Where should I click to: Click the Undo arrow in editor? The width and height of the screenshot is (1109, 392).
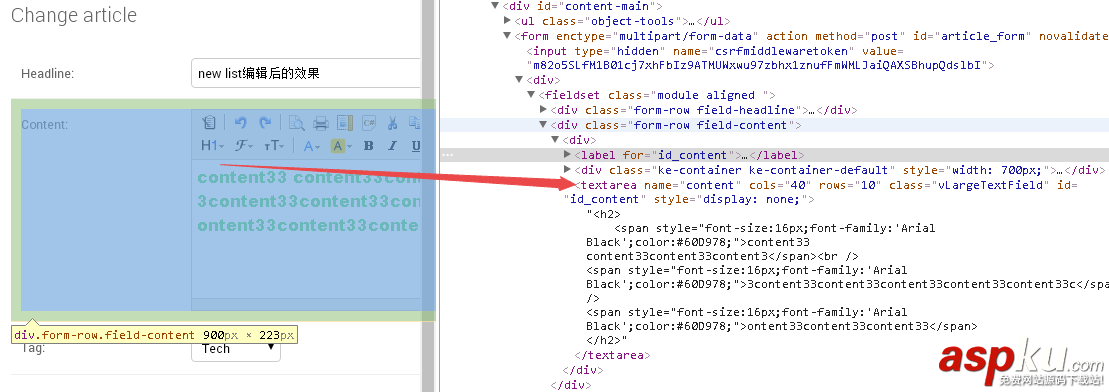point(240,123)
